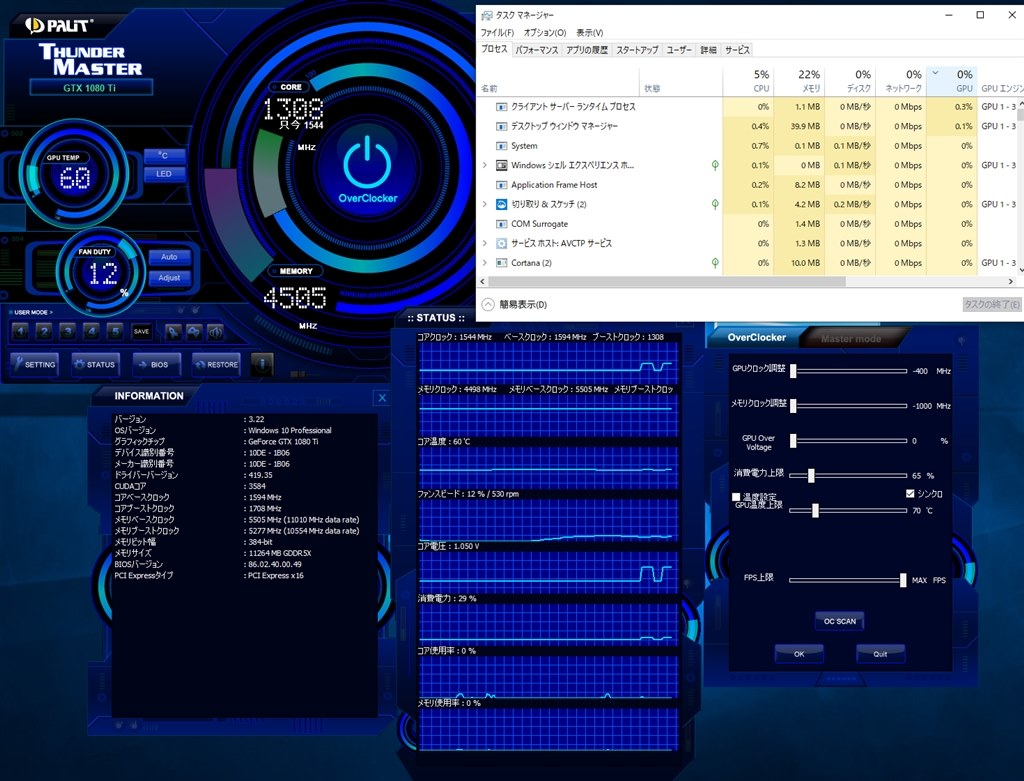Click the System process icon

[502, 146]
